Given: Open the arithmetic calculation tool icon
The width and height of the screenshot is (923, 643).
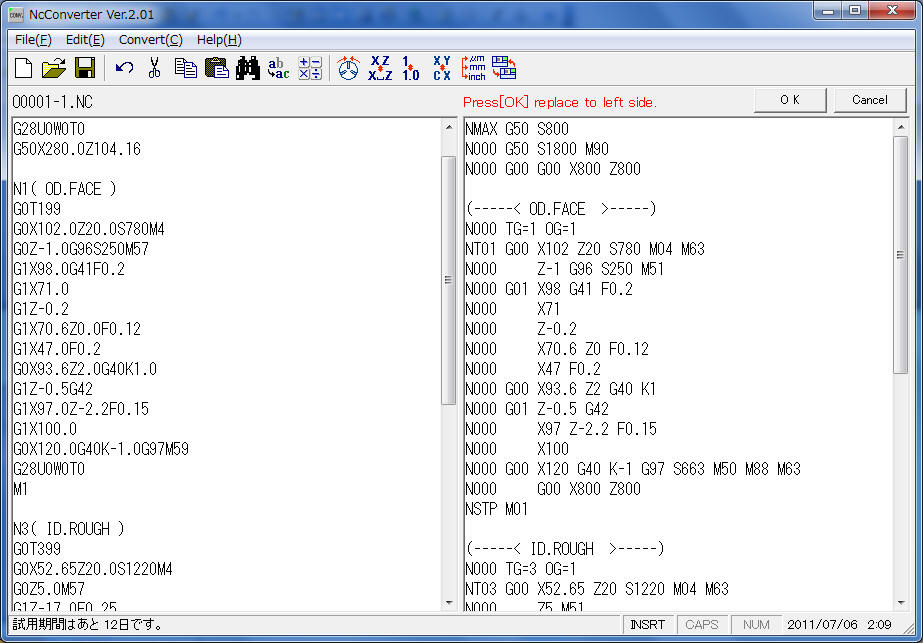Looking at the screenshot, I should pyautogui.click(x=310, y=68).
